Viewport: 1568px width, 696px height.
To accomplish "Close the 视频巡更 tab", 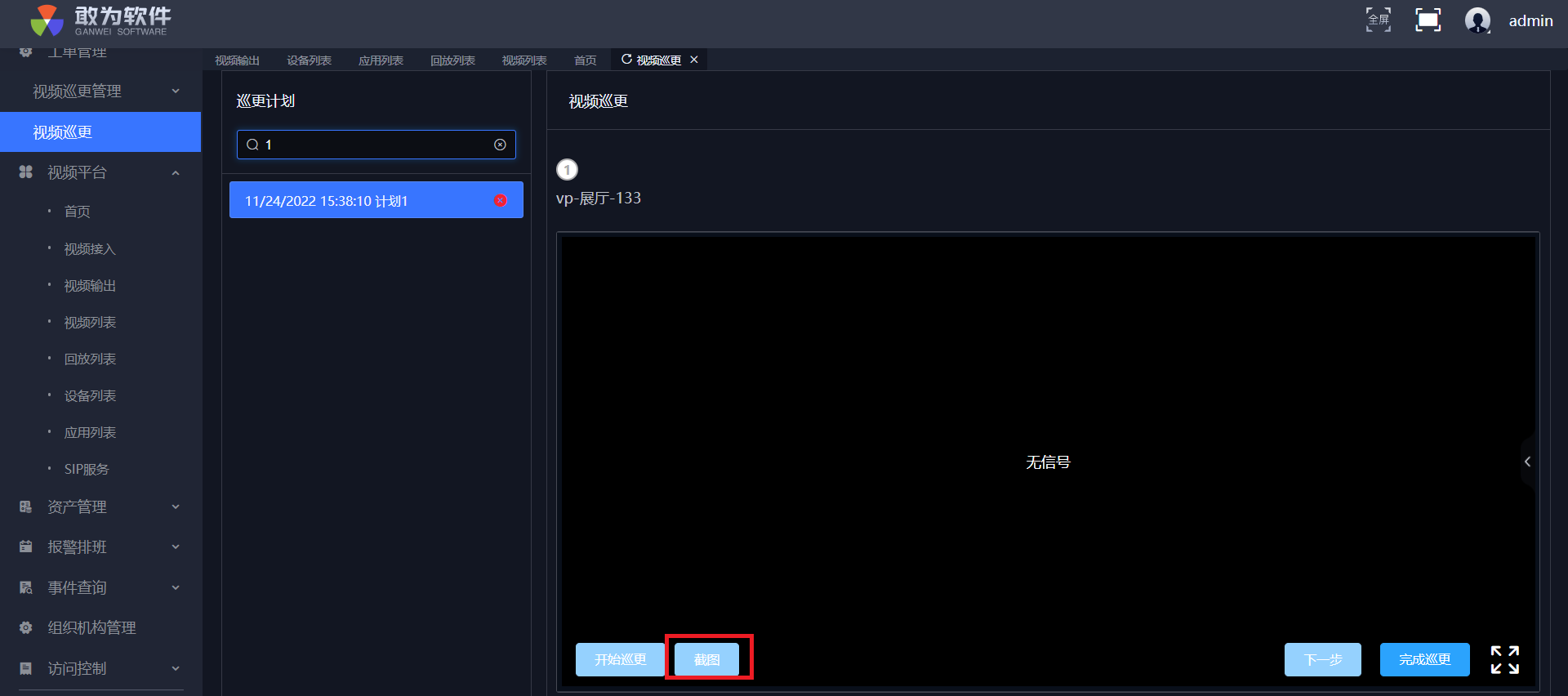I will coord(694,60).
